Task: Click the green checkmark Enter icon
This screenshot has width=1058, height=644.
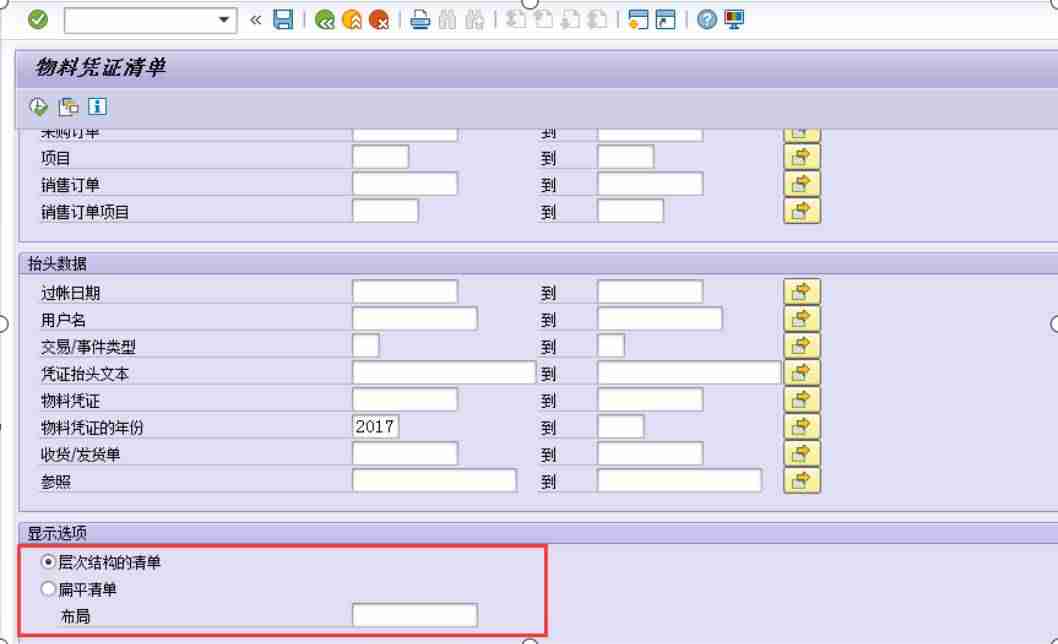Action: pyautogui.click(x=38, y=20)
